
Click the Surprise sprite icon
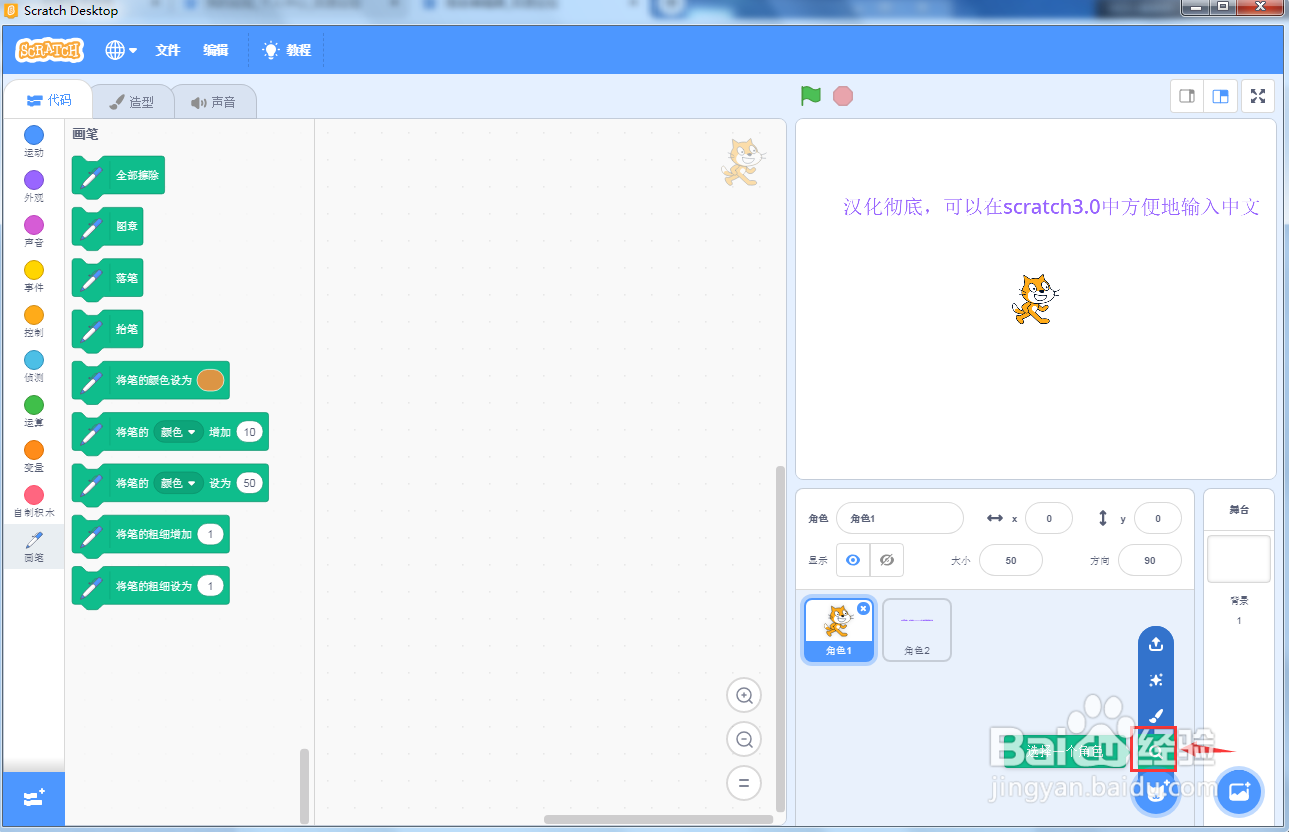pos(1155,680)
